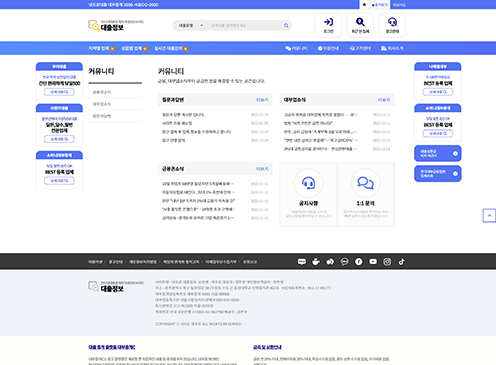496x365 pixels.
Task: Expand the 대출유형 dropdown in the search bar
Action: pyautogui.click(x=191, y=25)
